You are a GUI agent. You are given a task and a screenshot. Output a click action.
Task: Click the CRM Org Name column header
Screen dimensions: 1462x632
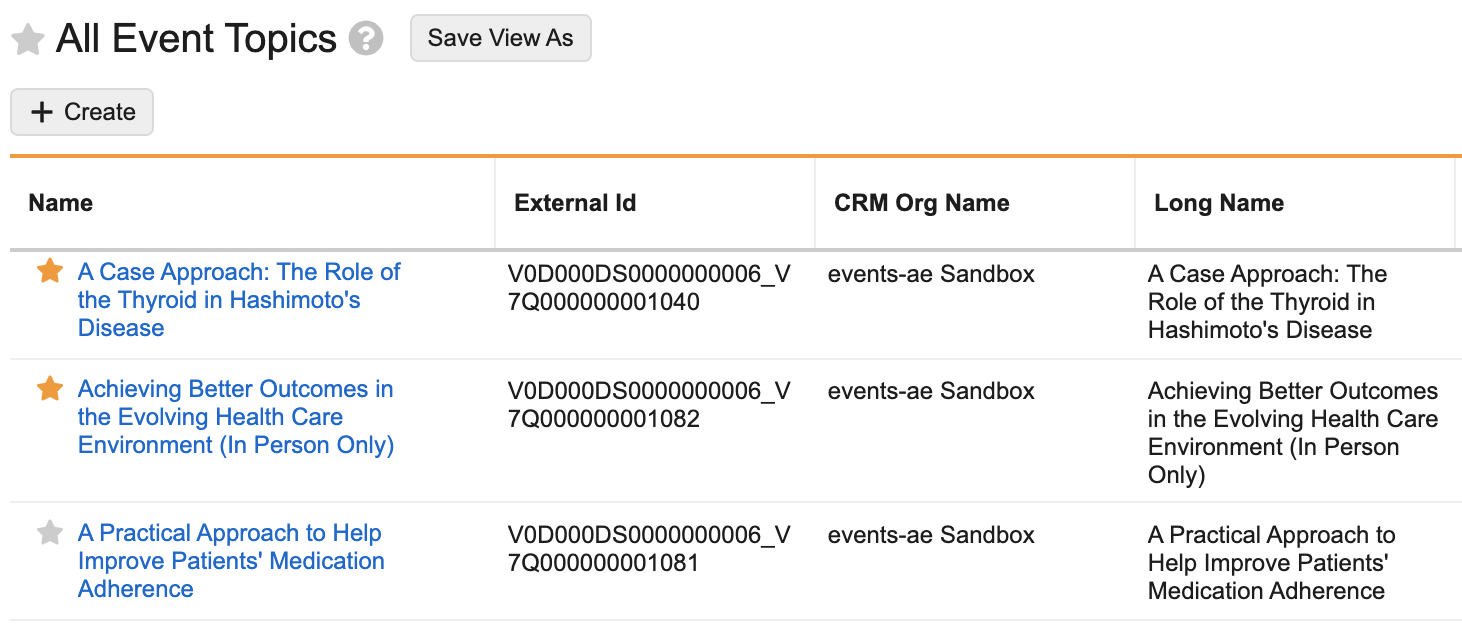click(921, 203)
